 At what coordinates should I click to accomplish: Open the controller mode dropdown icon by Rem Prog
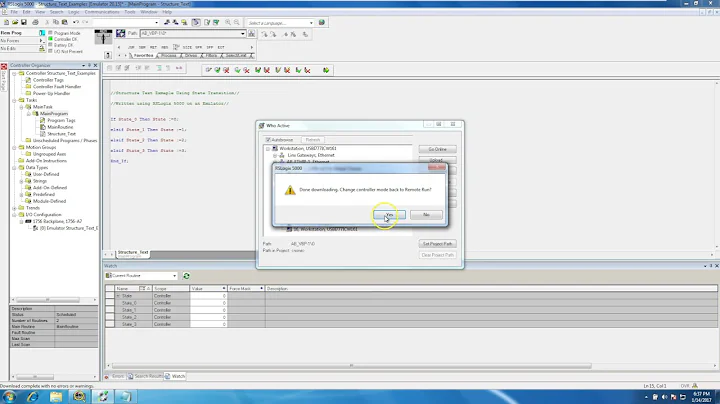click(42, 33)
